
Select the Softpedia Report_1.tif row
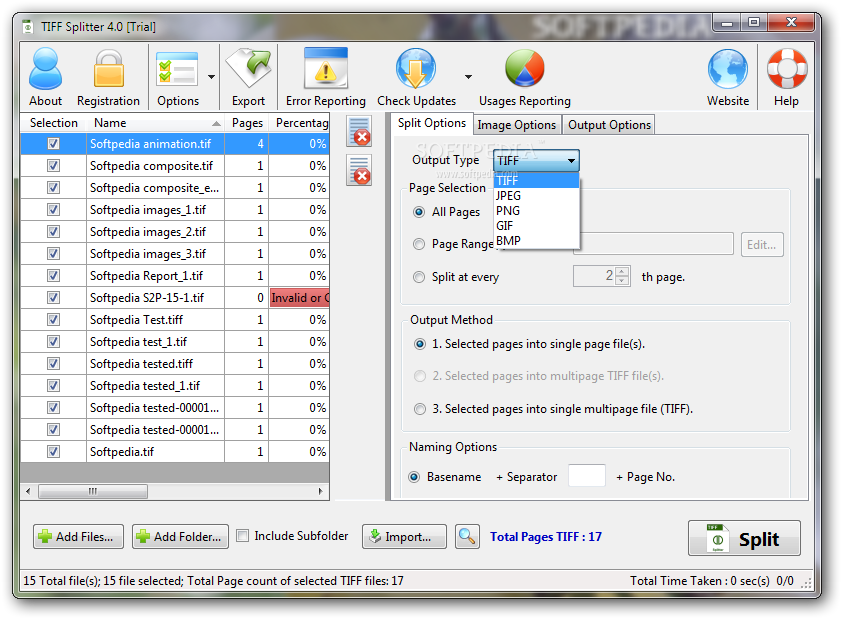pos(175,276)
